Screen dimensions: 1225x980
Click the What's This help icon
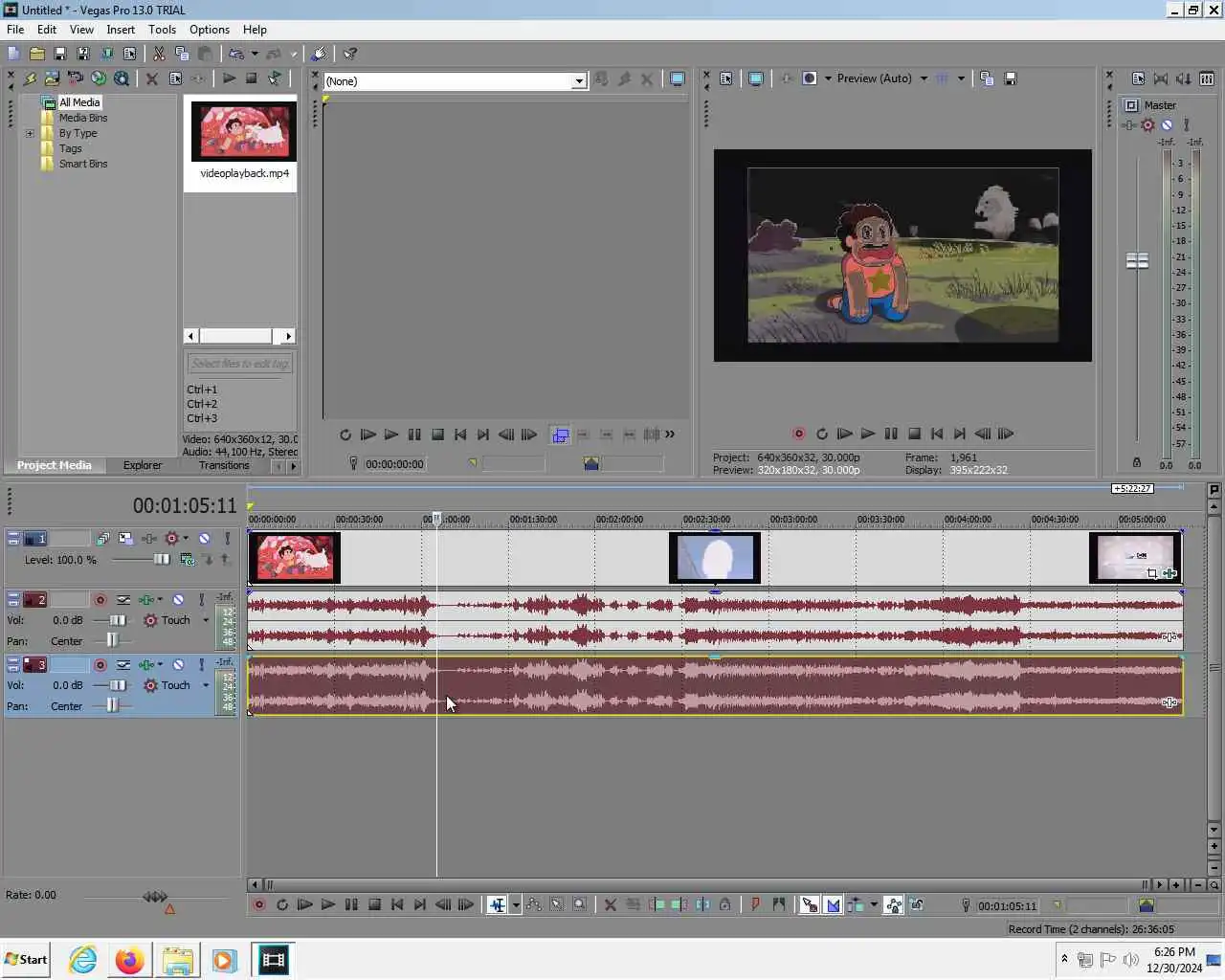click(350, 54)
